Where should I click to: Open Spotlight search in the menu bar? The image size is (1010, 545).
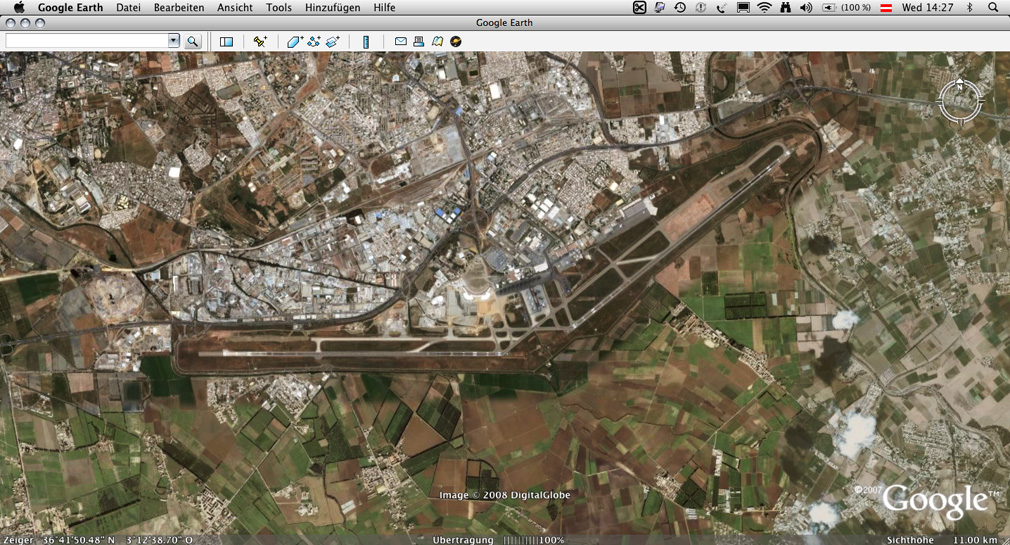(993, 7)
